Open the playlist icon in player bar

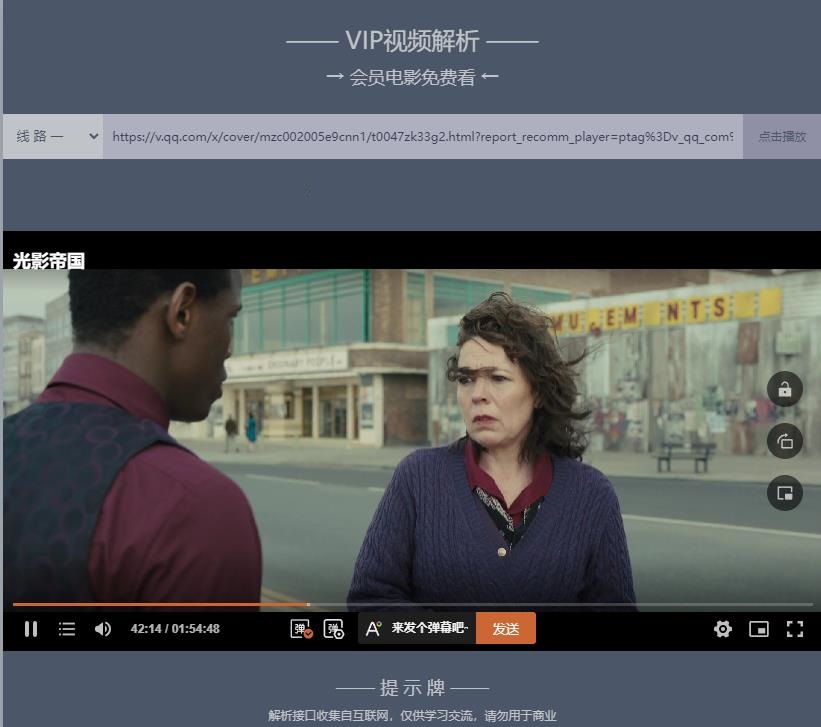tap(67, 629)
